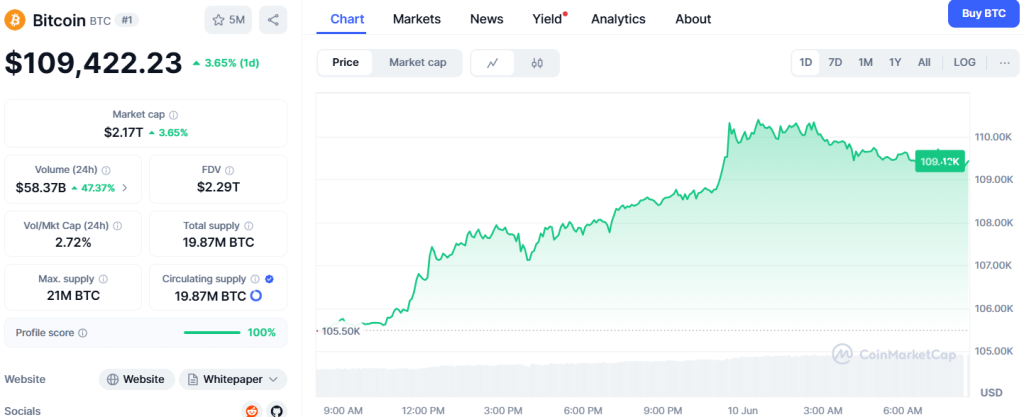Click Profile score info icon

click(x=83, y=333)
